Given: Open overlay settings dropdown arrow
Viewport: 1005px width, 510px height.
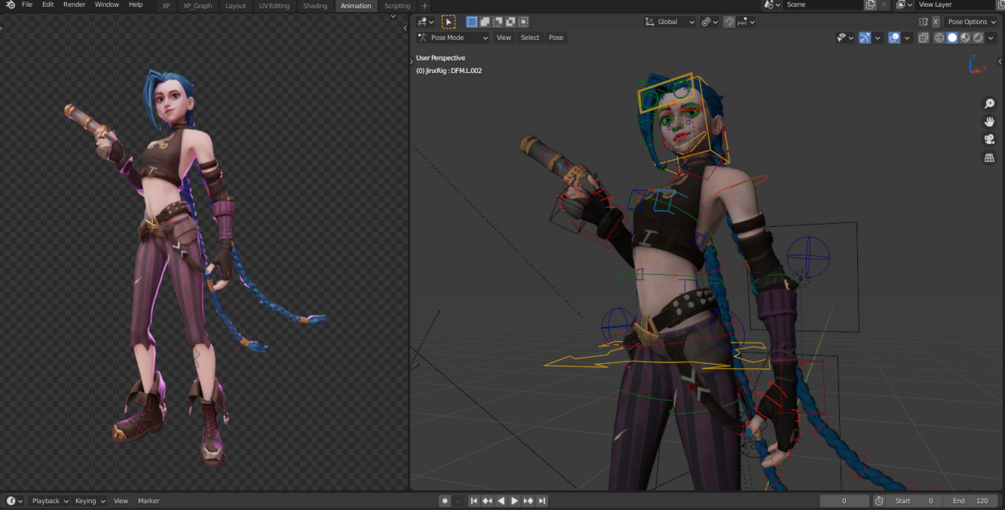Looking at the screenshot, I should tap(907, 38).
